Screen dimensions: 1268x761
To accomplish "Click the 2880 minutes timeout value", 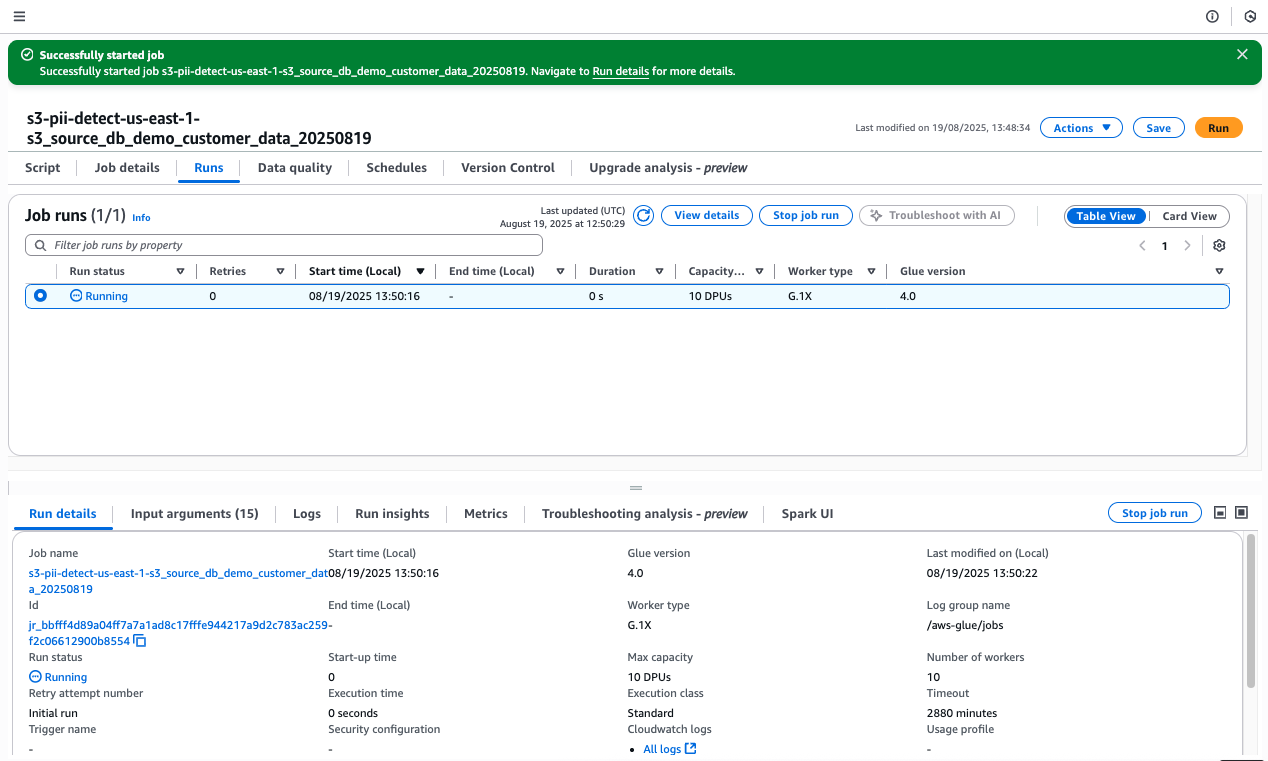I will click(962, 713).
